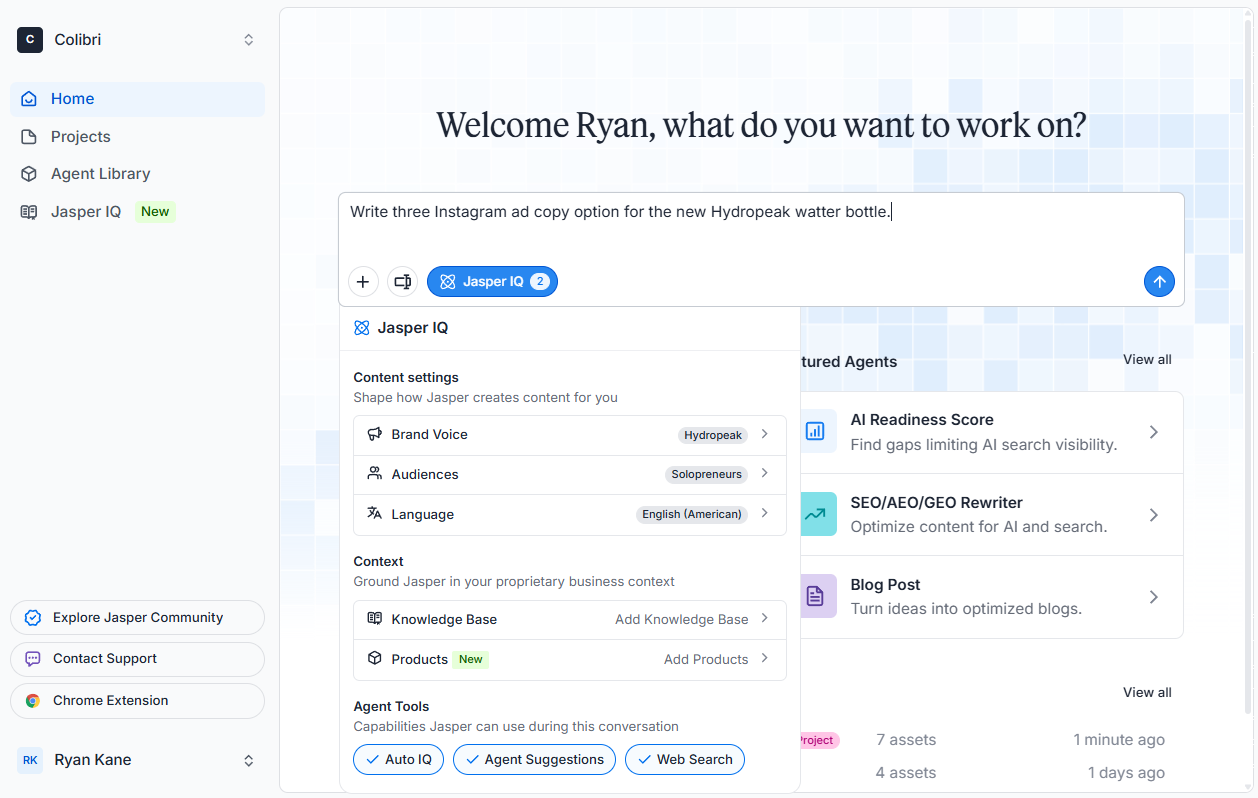The height and width of the screenshot is (798, 1258).
Task: Open the Blog Post agent
Action: pyautogui.click(x=991, y=597)
